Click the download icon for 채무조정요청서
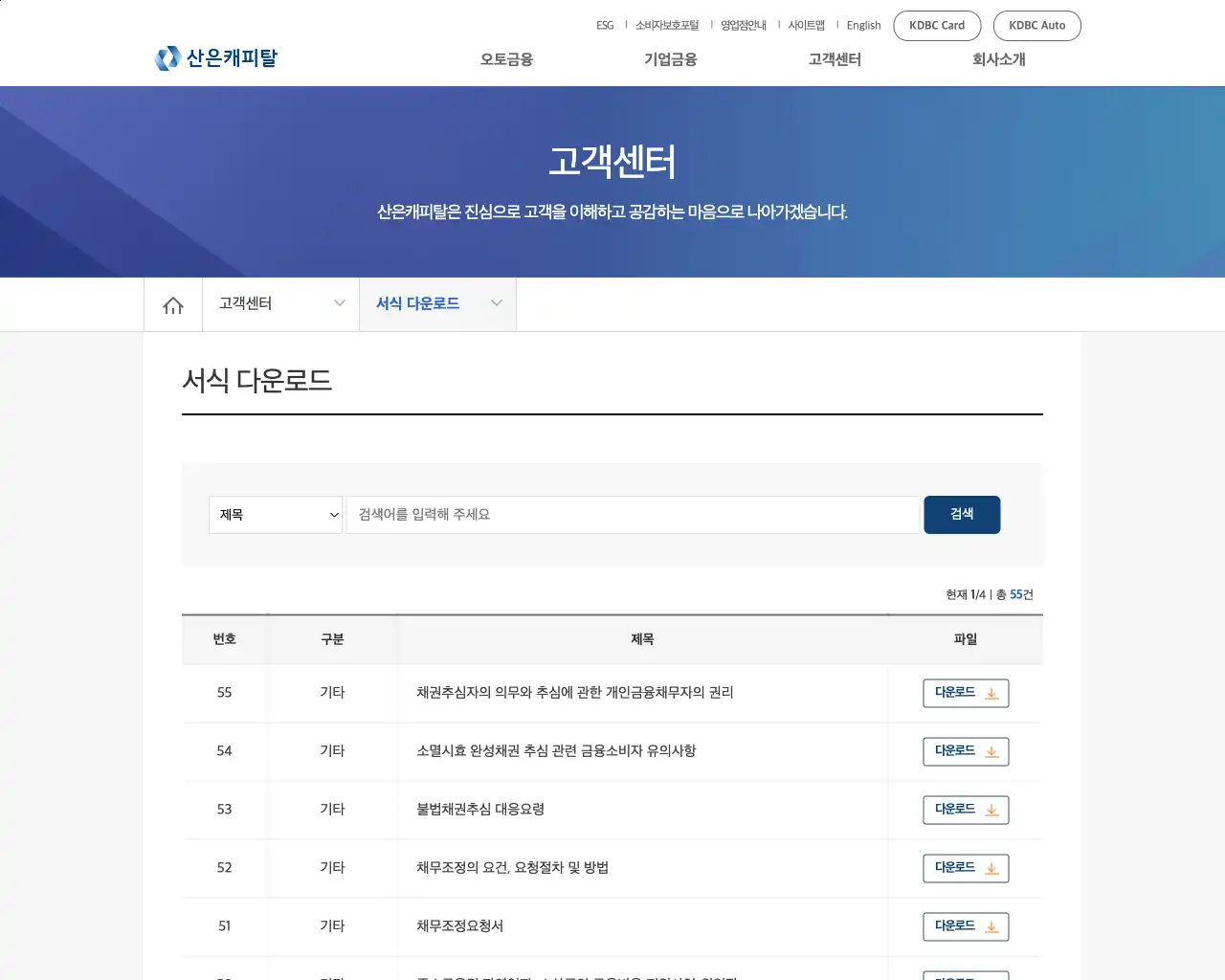This screenshot has width=1225, height=980. click(992, 926)
